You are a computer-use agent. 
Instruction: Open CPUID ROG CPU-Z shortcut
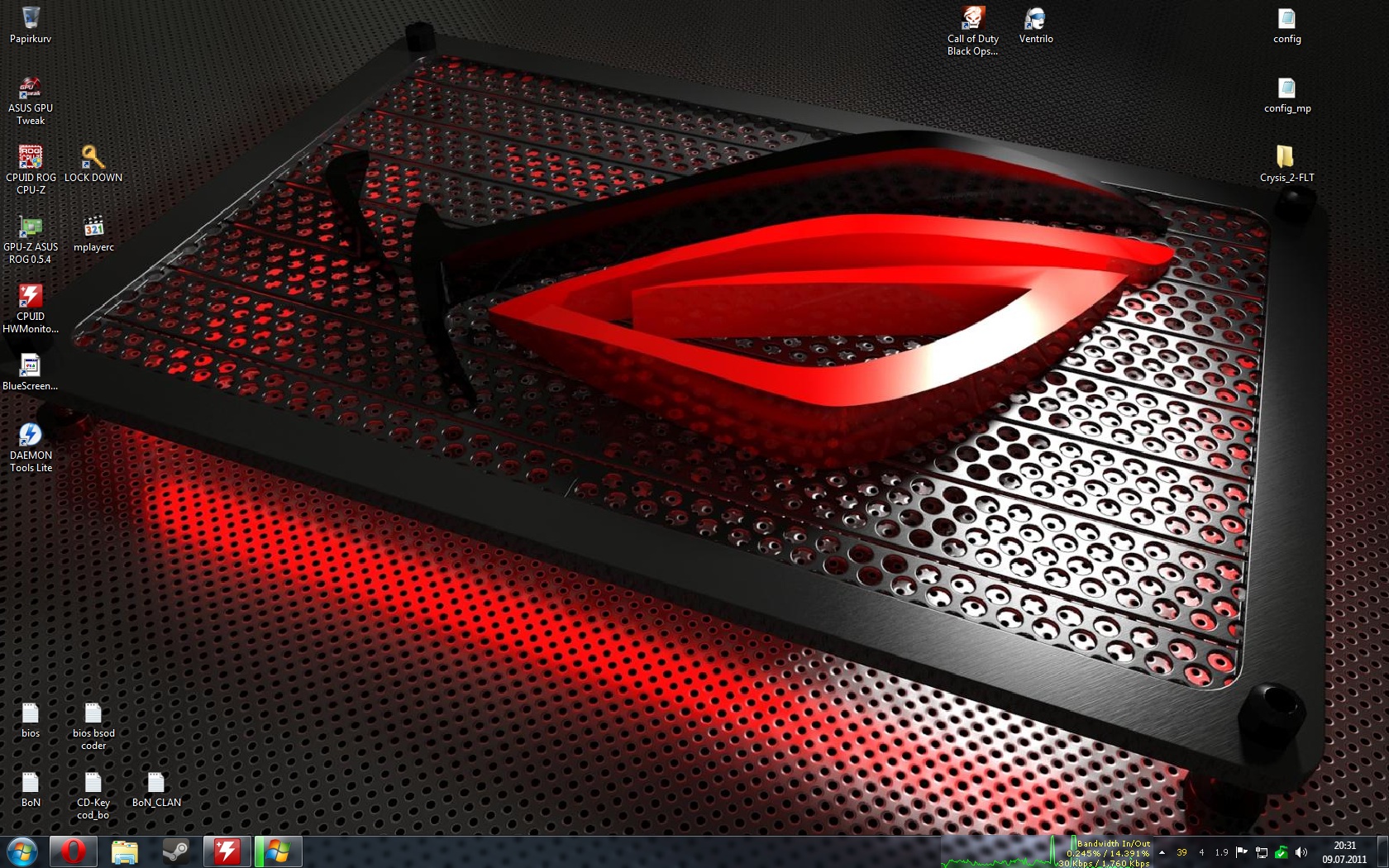(x=31, y=169)
